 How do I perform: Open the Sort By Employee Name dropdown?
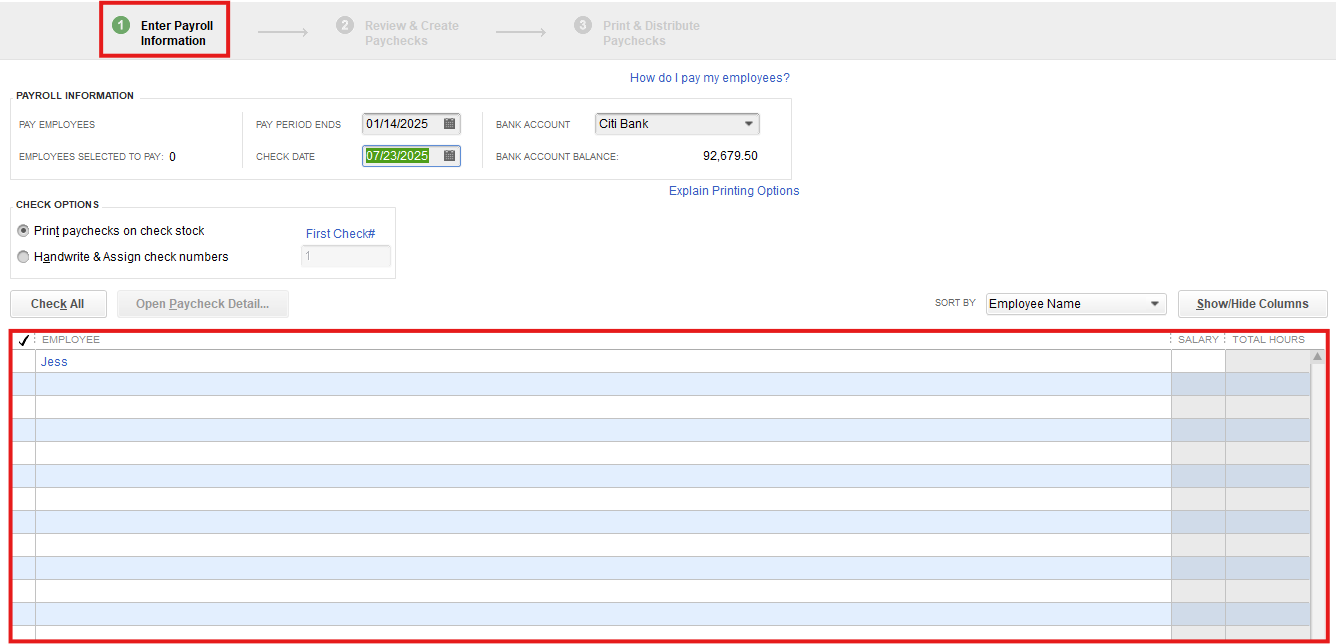[1155, 304]
